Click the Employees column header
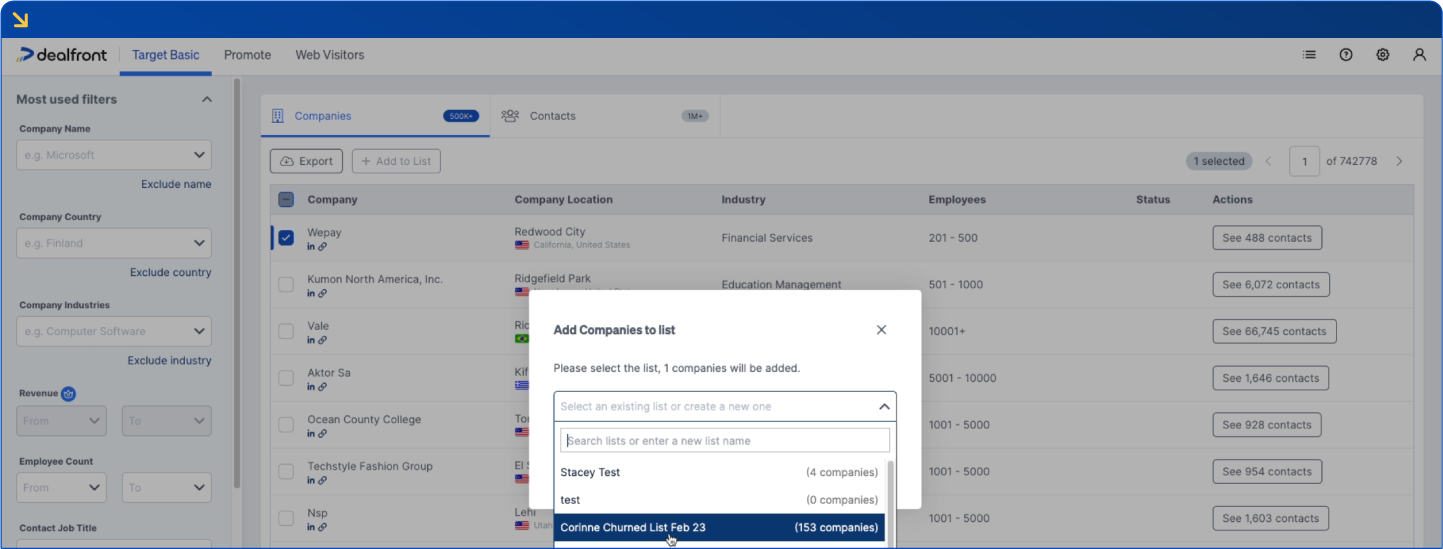Viewport: 1443px width, 549px height. (957, 199)
